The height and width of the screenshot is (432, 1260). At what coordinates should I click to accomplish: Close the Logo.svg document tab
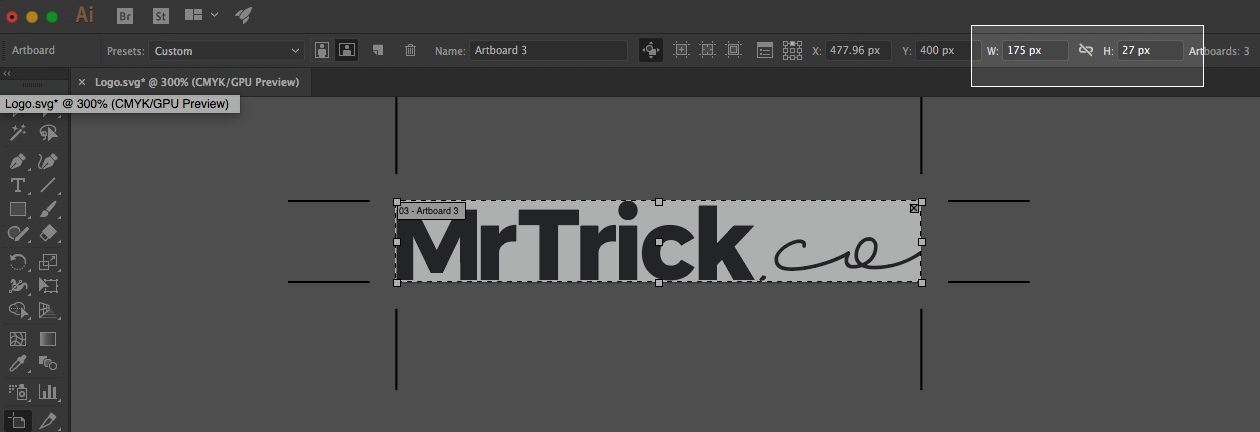pyautogui.click(x=82, y=82)
